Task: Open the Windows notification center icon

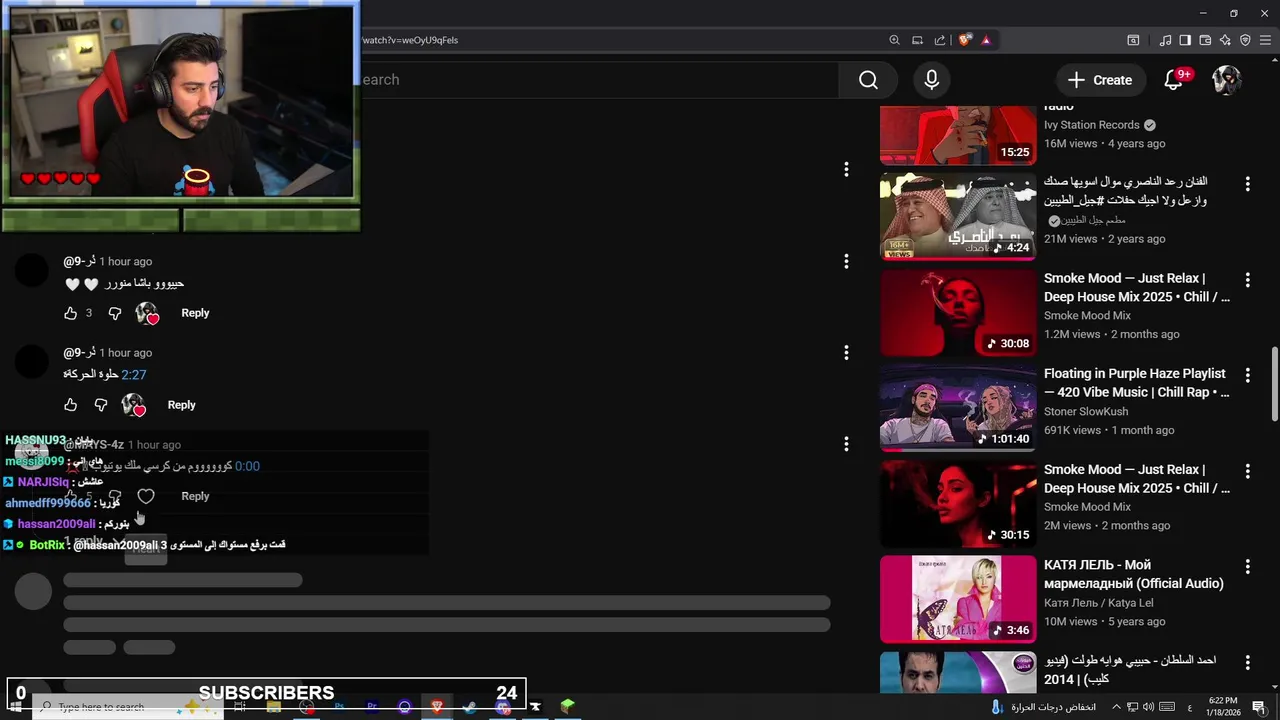Action: (1259, 707)
